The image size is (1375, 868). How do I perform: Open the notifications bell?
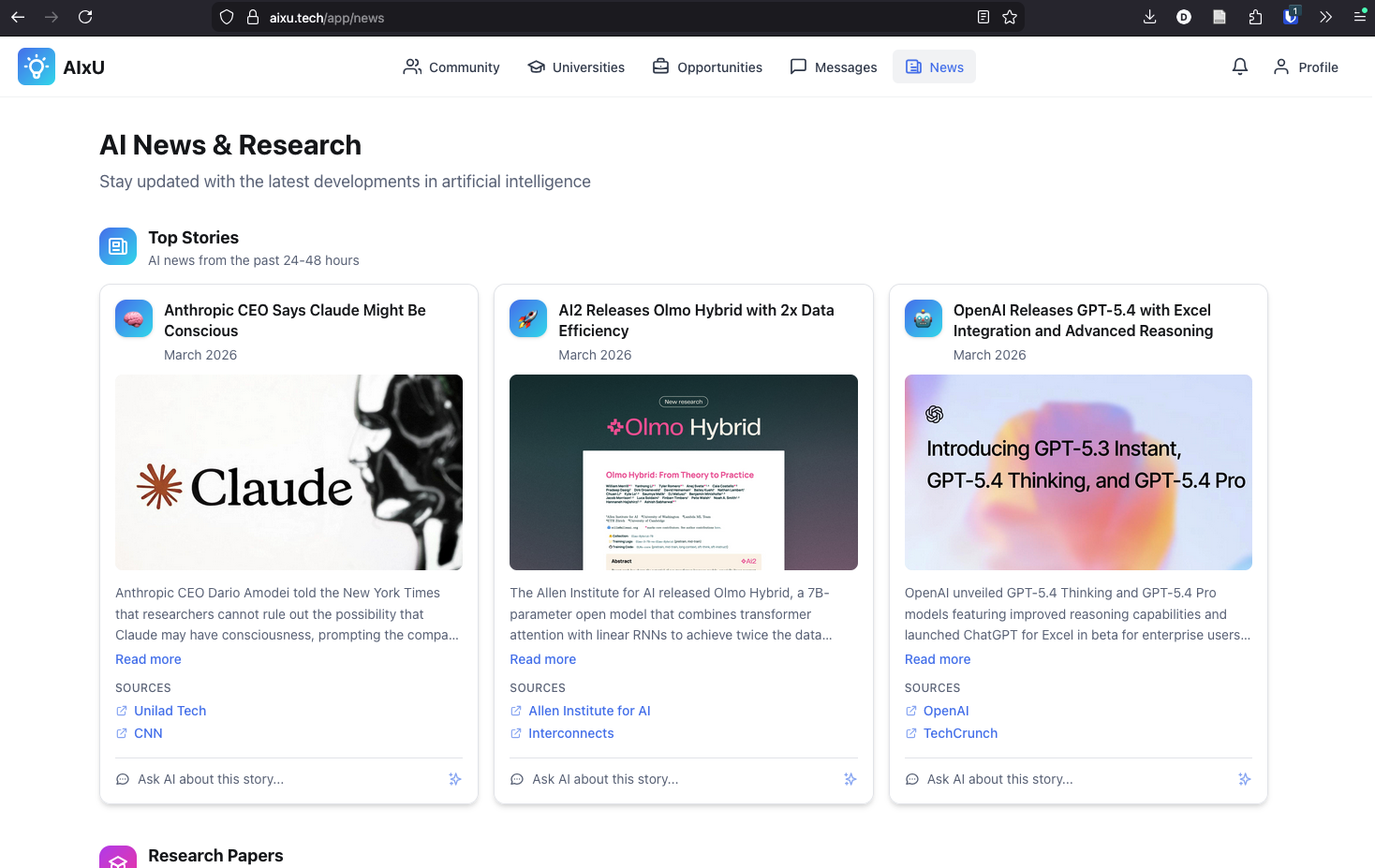click(x=1239, y=66)
